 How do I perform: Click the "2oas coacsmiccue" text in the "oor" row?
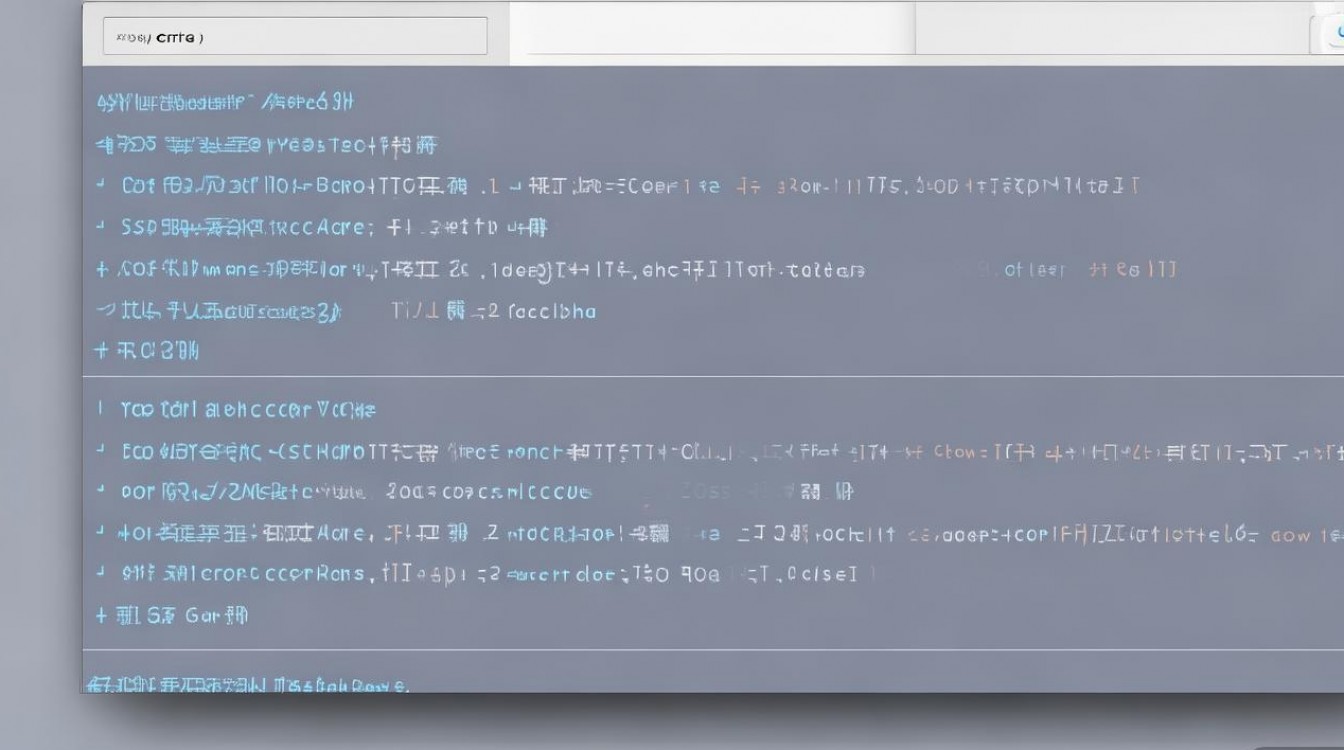(x=488, y=492)
